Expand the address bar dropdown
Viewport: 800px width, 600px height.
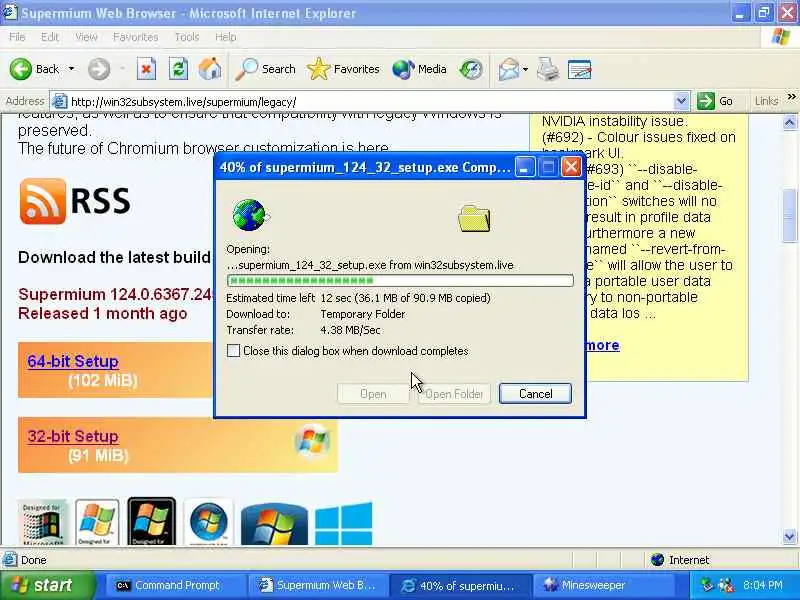(x=681, y=102)
